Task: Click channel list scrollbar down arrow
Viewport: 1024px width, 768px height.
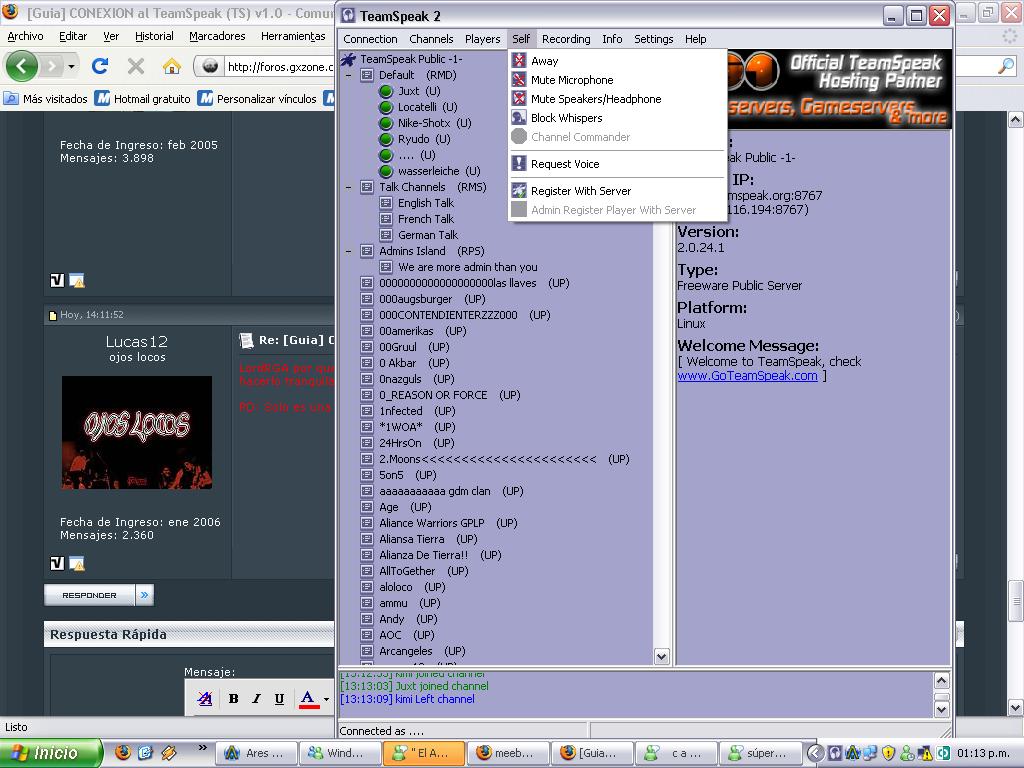Action: 662,656
